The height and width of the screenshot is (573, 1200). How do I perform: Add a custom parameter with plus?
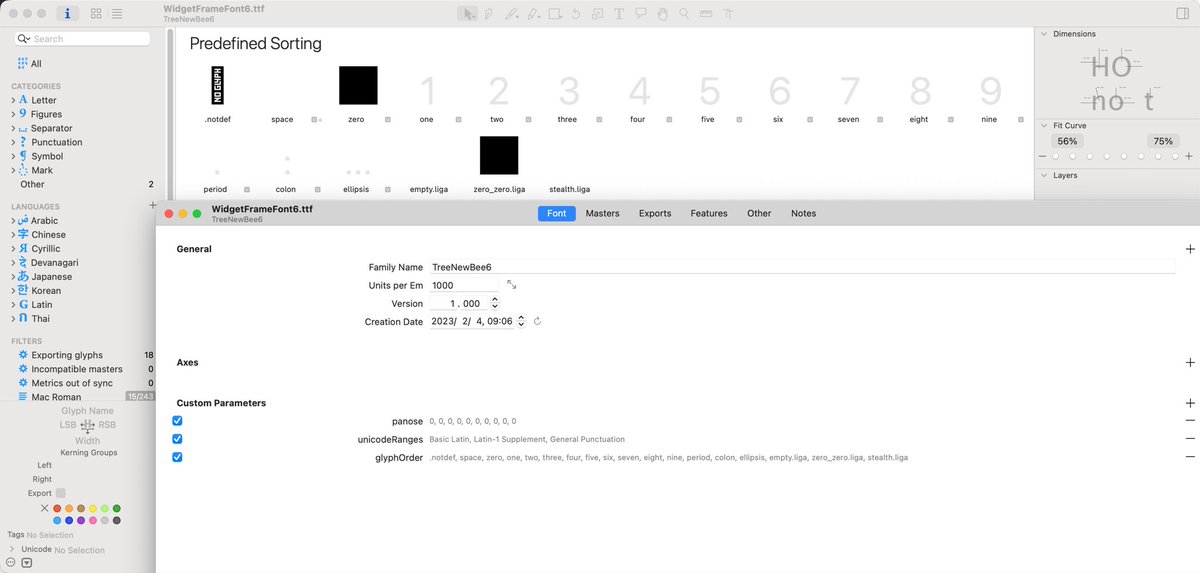tap(1190, 403)
